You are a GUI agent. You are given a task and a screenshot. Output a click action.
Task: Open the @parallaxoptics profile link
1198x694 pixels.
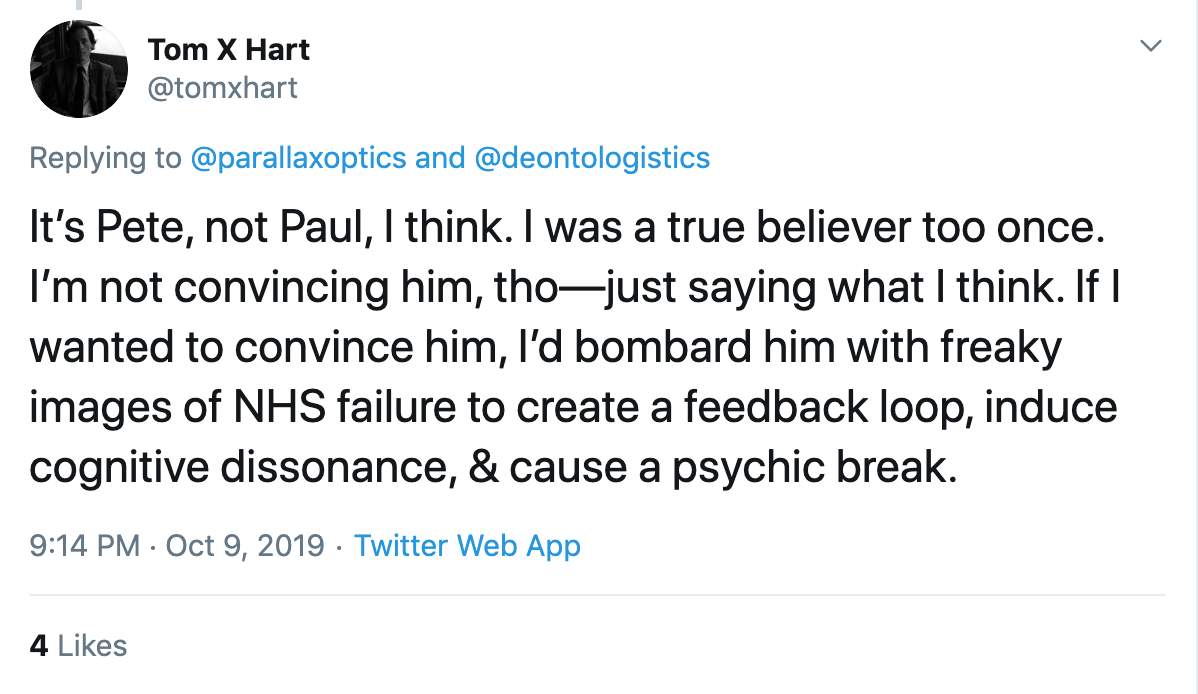click(x=297, y=157)
